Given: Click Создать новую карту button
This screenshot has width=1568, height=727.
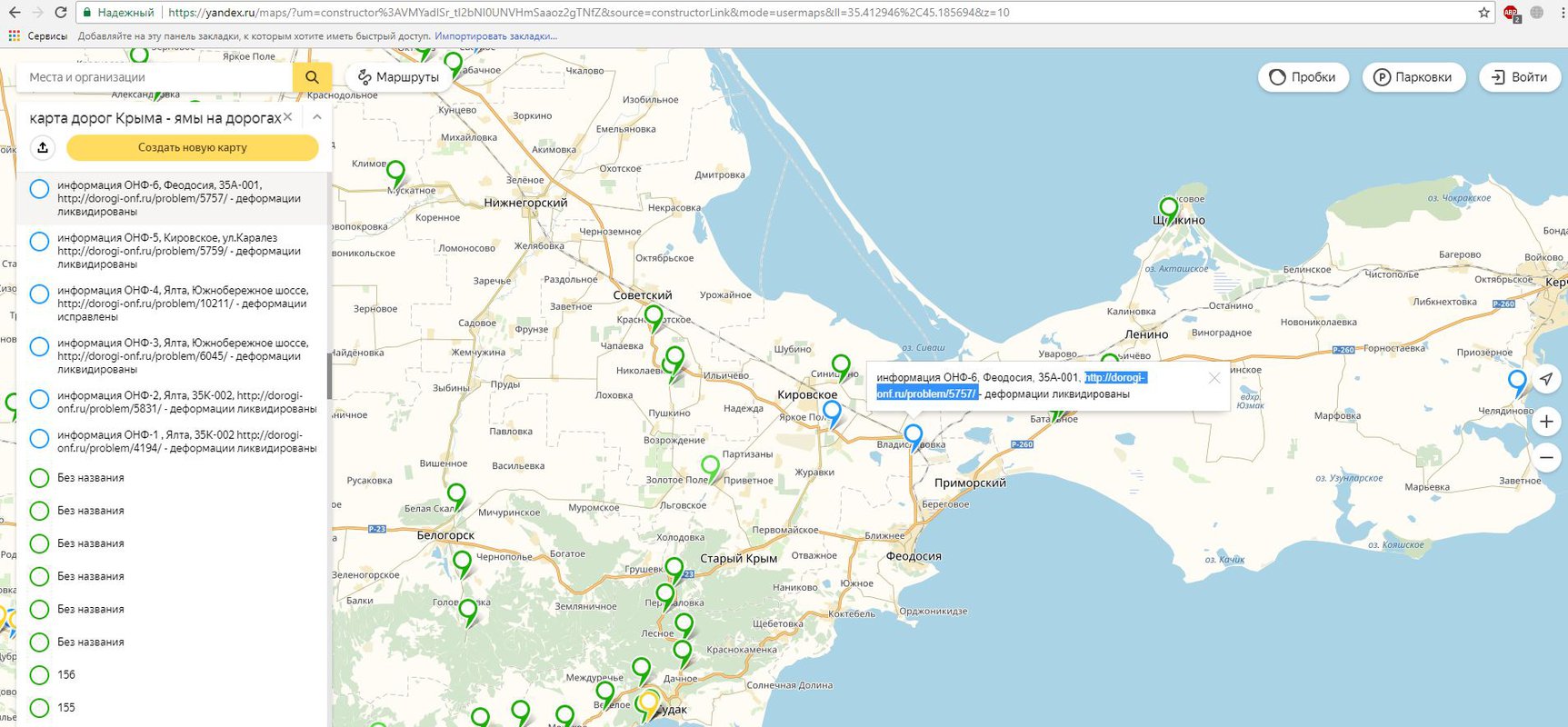Looking at the screenshot, I should point(193,147).
